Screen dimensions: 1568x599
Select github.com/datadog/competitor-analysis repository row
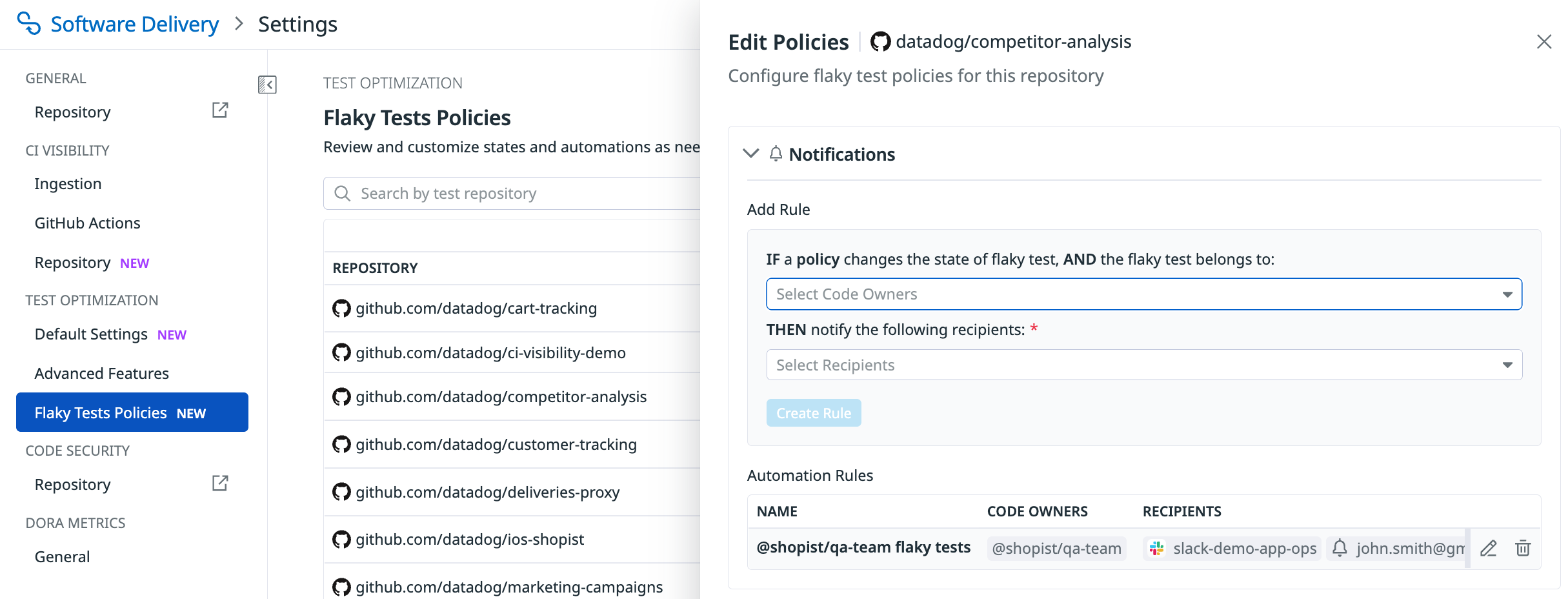(x=501, y=397)
